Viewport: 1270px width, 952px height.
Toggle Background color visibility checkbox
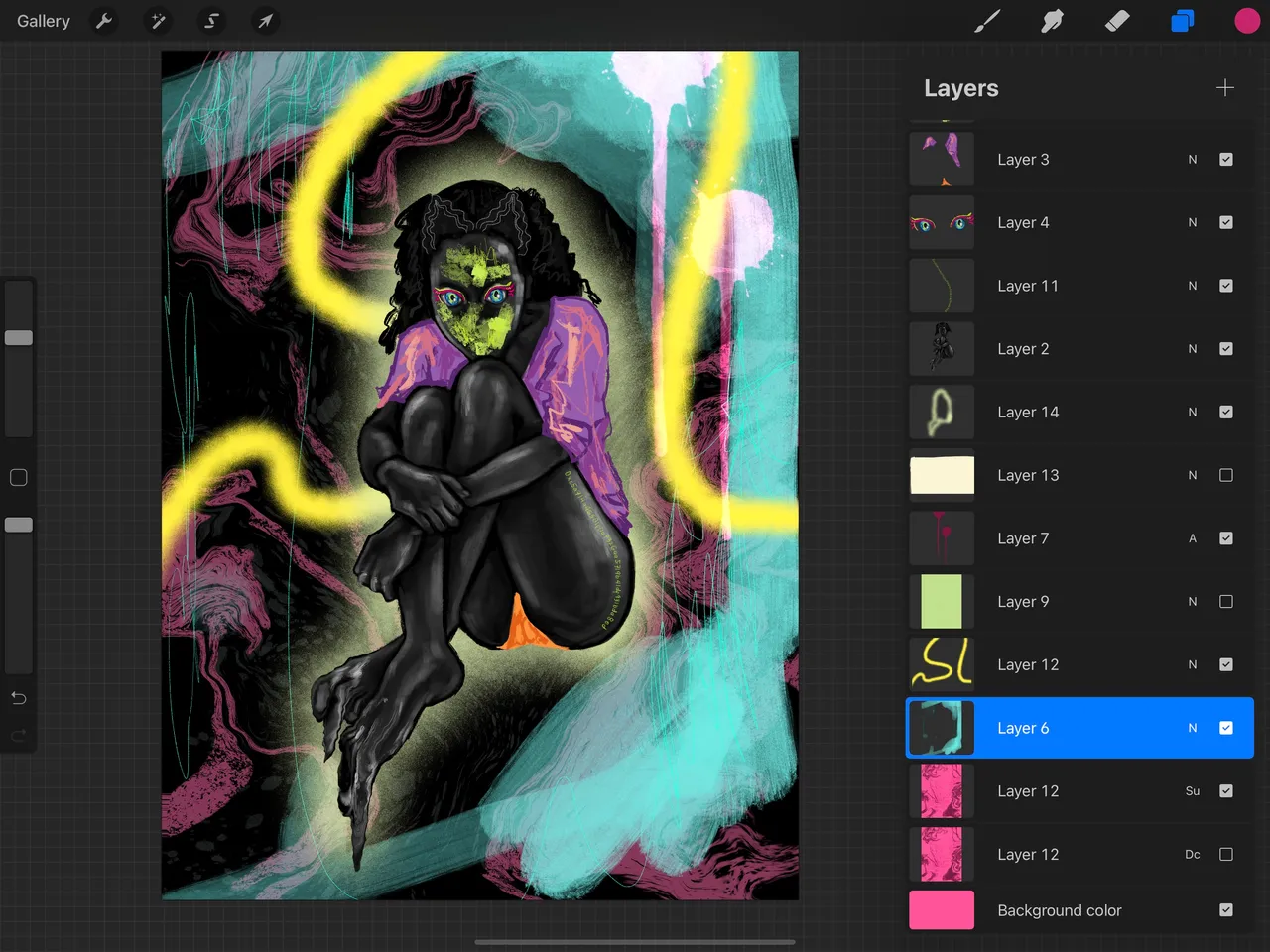pos(1226,910)
